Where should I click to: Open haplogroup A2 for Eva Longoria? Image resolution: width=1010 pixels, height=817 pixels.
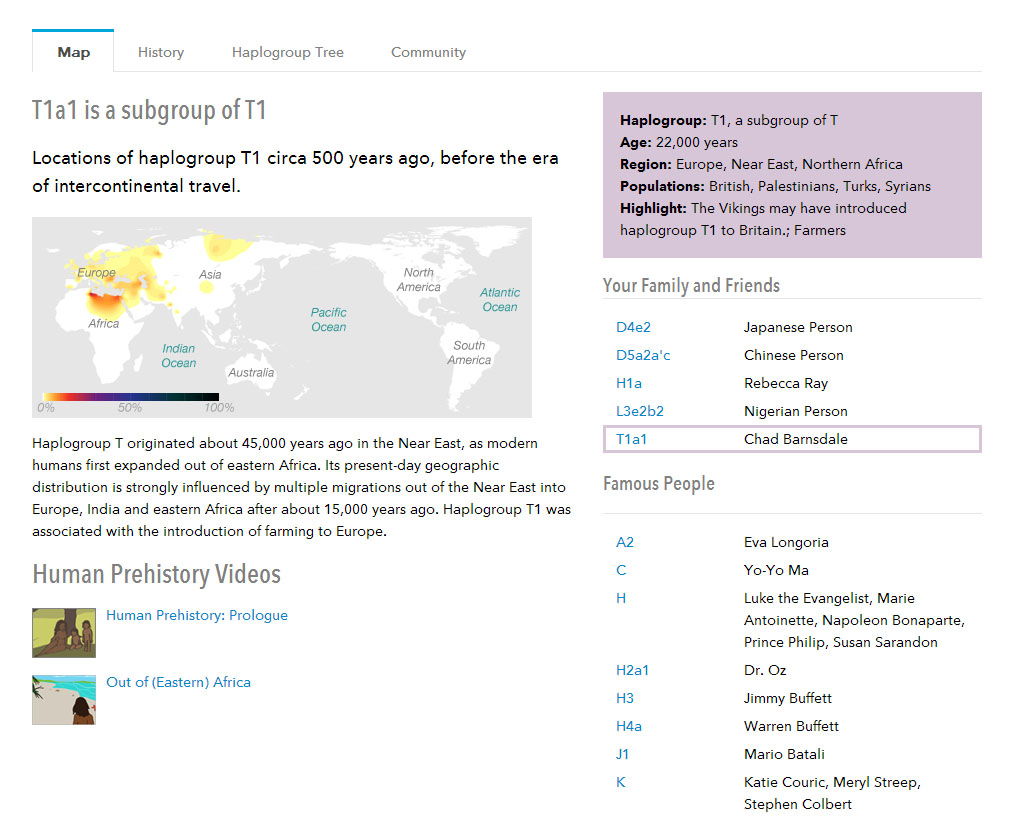point(625,542)
